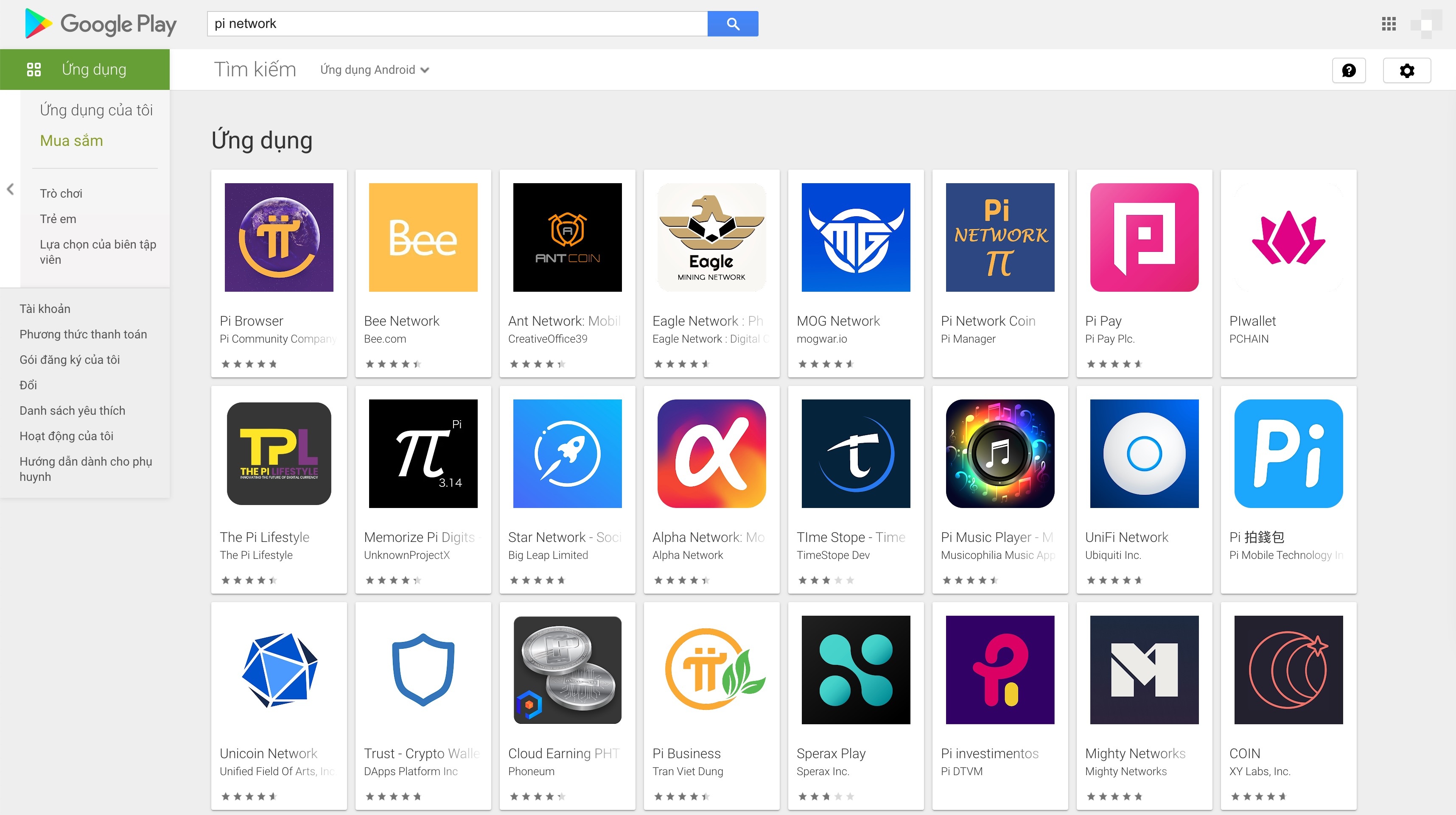Viewport: 1456px width, 815px height.
Task: Click the help question mark icon
Action: (x=1349, y=70)
